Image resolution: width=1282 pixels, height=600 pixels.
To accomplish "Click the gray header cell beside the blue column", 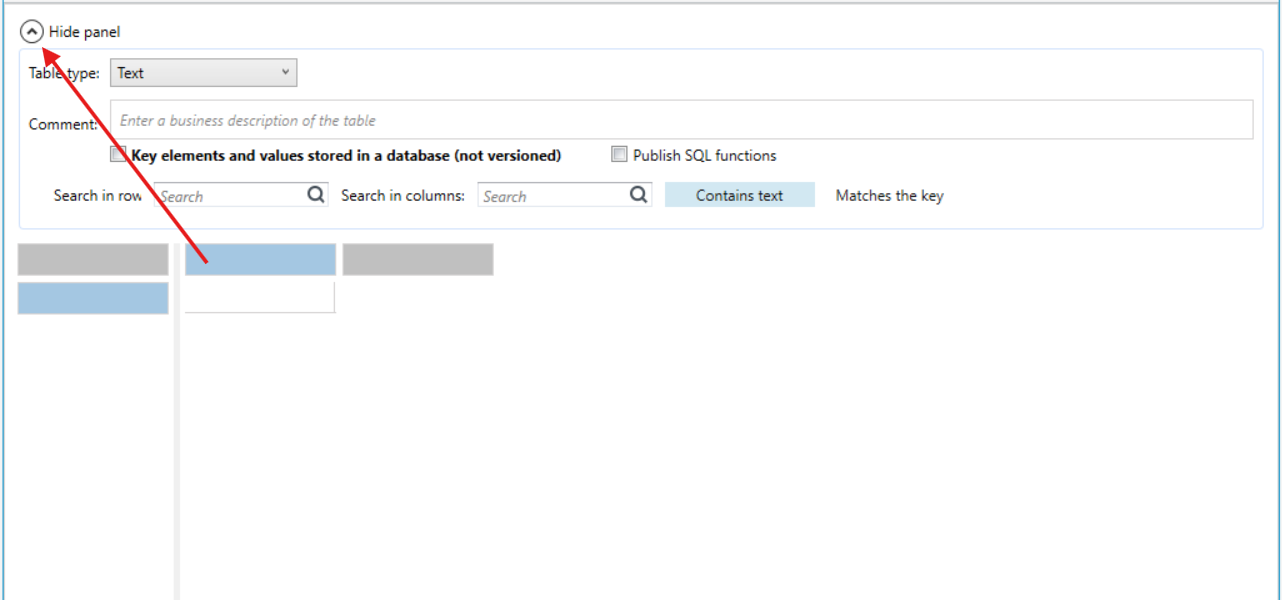I will (x=418, y=259).
